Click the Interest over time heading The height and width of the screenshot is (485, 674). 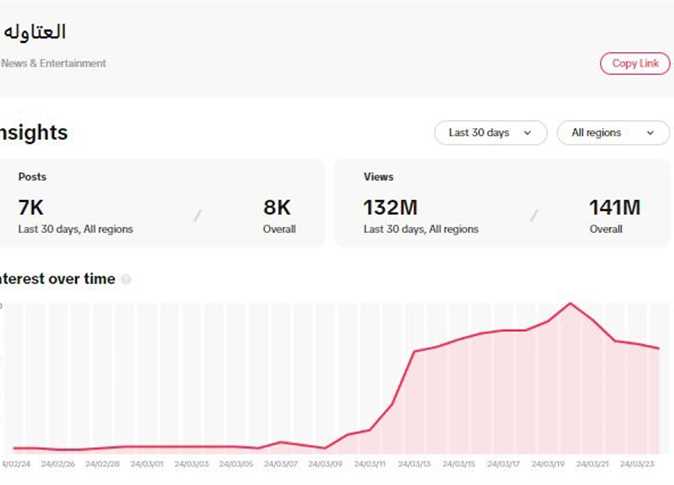[x=57, y=279]
